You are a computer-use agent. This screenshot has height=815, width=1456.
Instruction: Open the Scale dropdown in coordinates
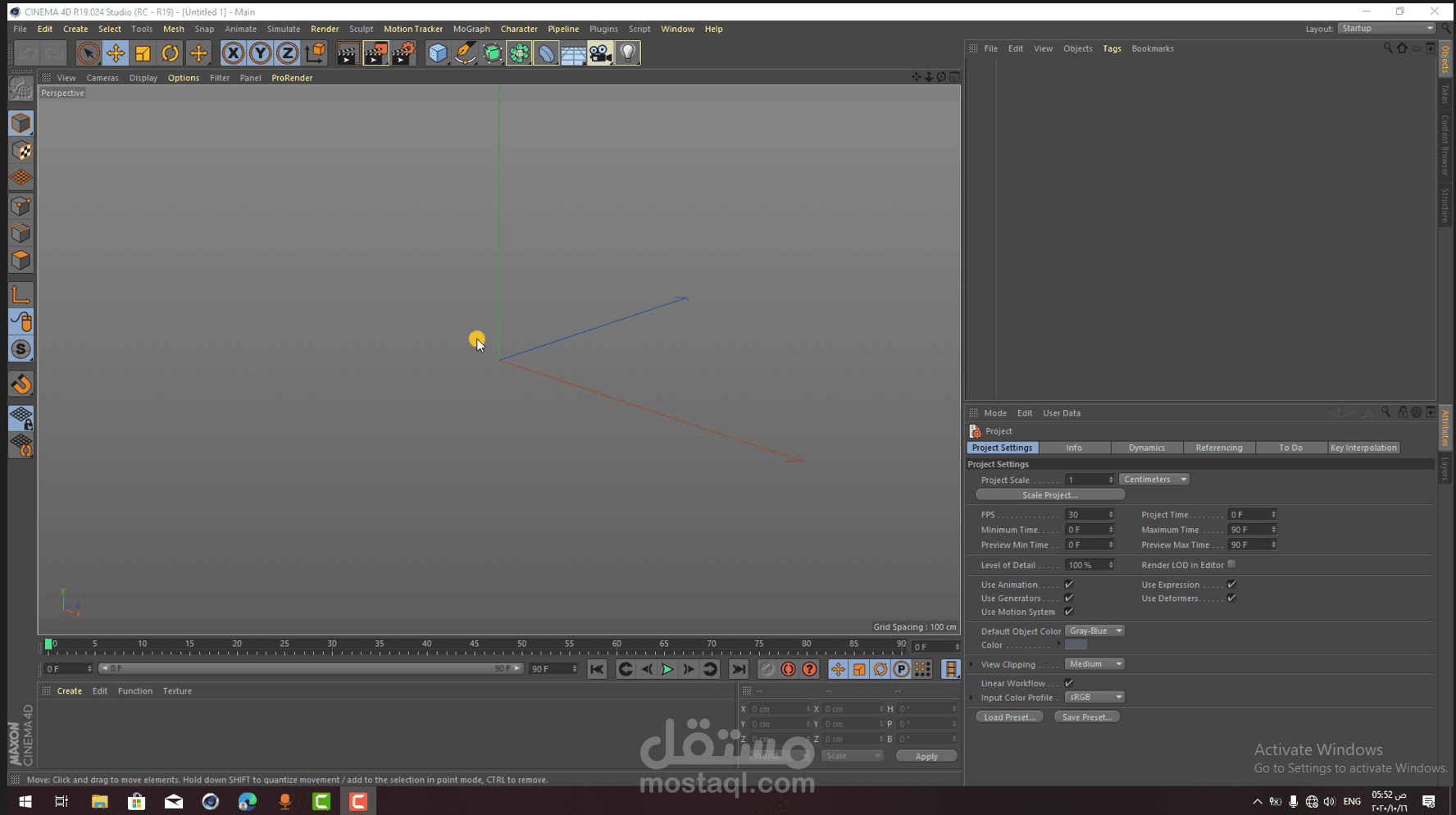(853, 756)
